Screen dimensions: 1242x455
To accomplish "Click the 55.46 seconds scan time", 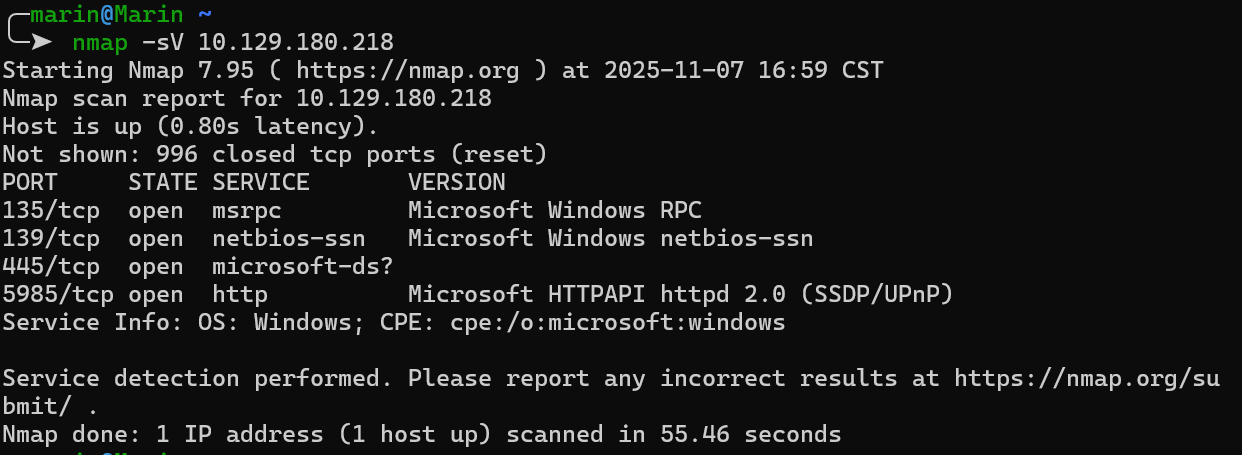I will point(750,435).
